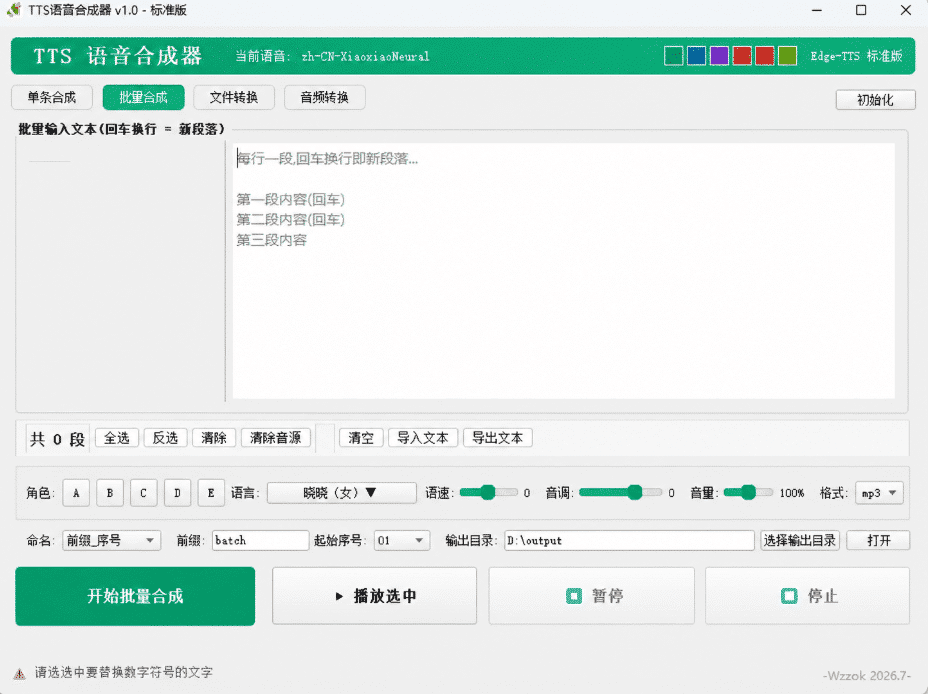Open the 前缀_序号 naming dropdown
Screen dimensions: 928x694
click(111, 540)
